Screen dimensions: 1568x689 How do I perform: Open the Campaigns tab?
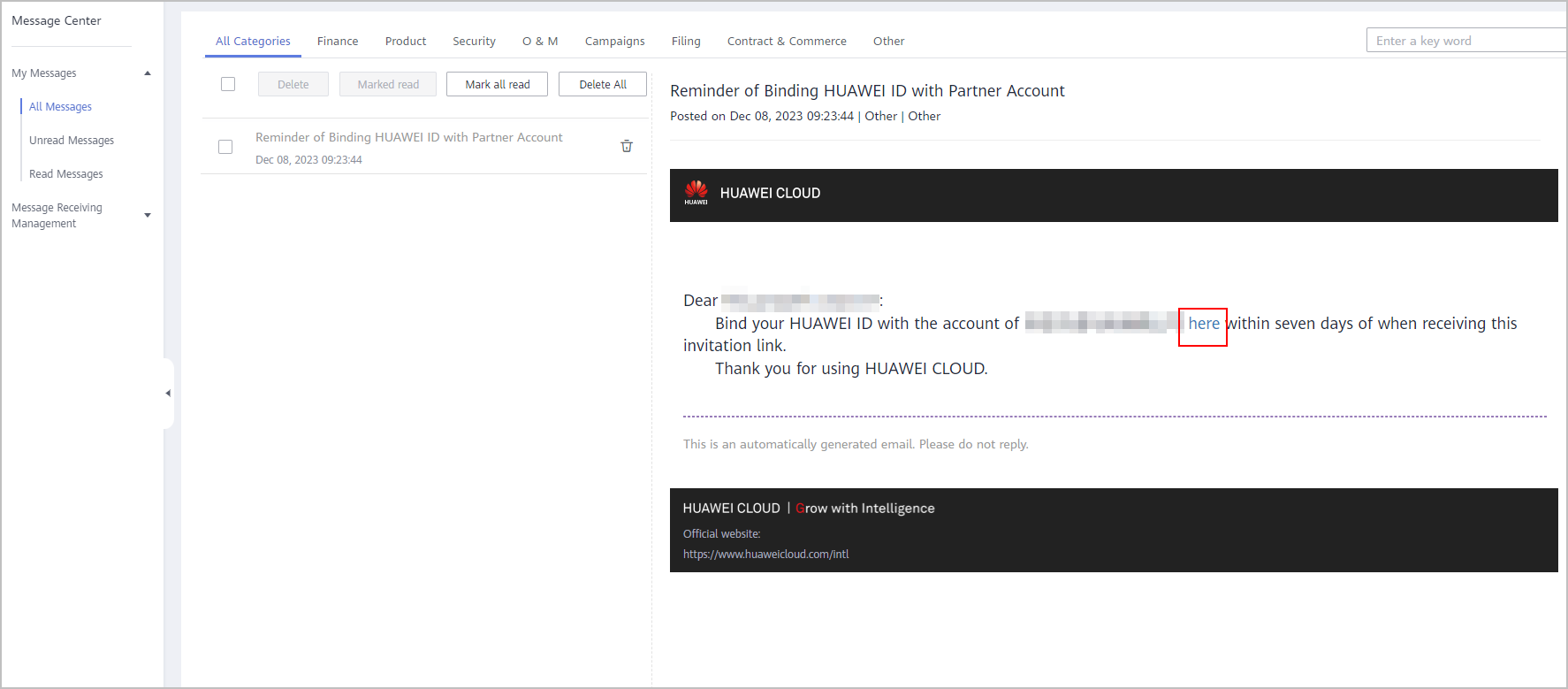pos(614,41)
